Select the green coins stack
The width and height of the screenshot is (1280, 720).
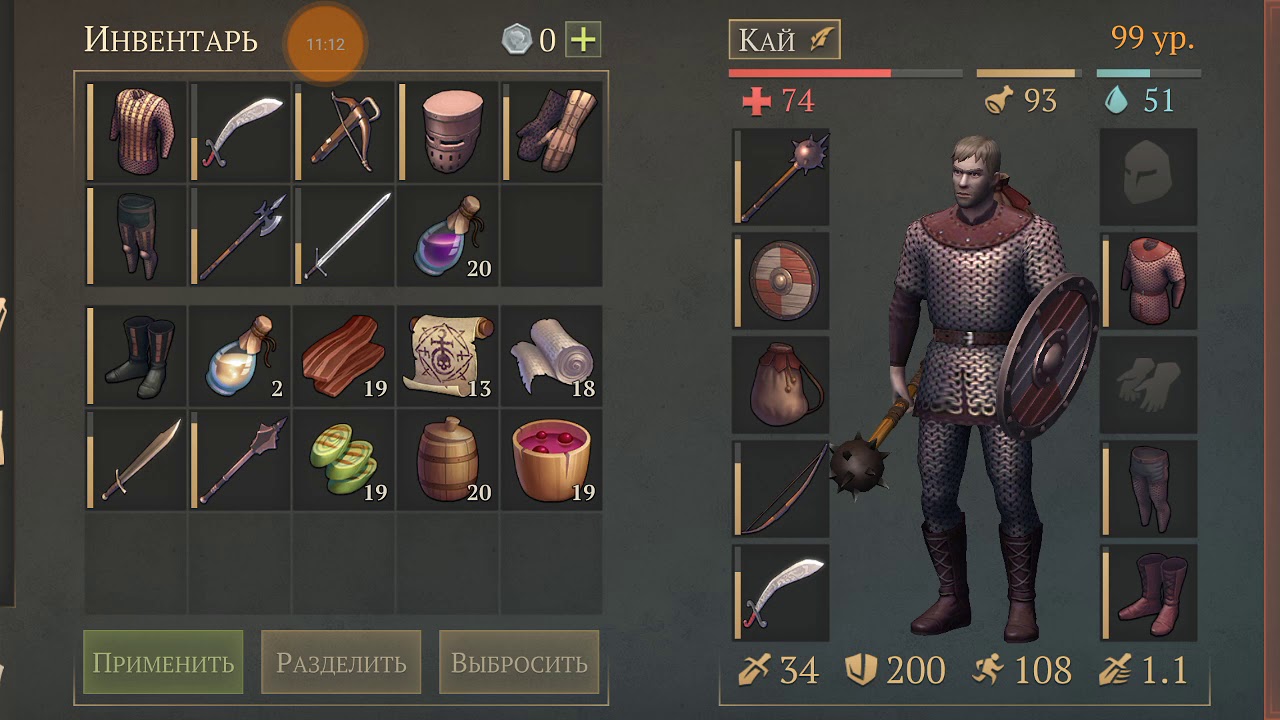pyautogui.click(x=344, y=459)
